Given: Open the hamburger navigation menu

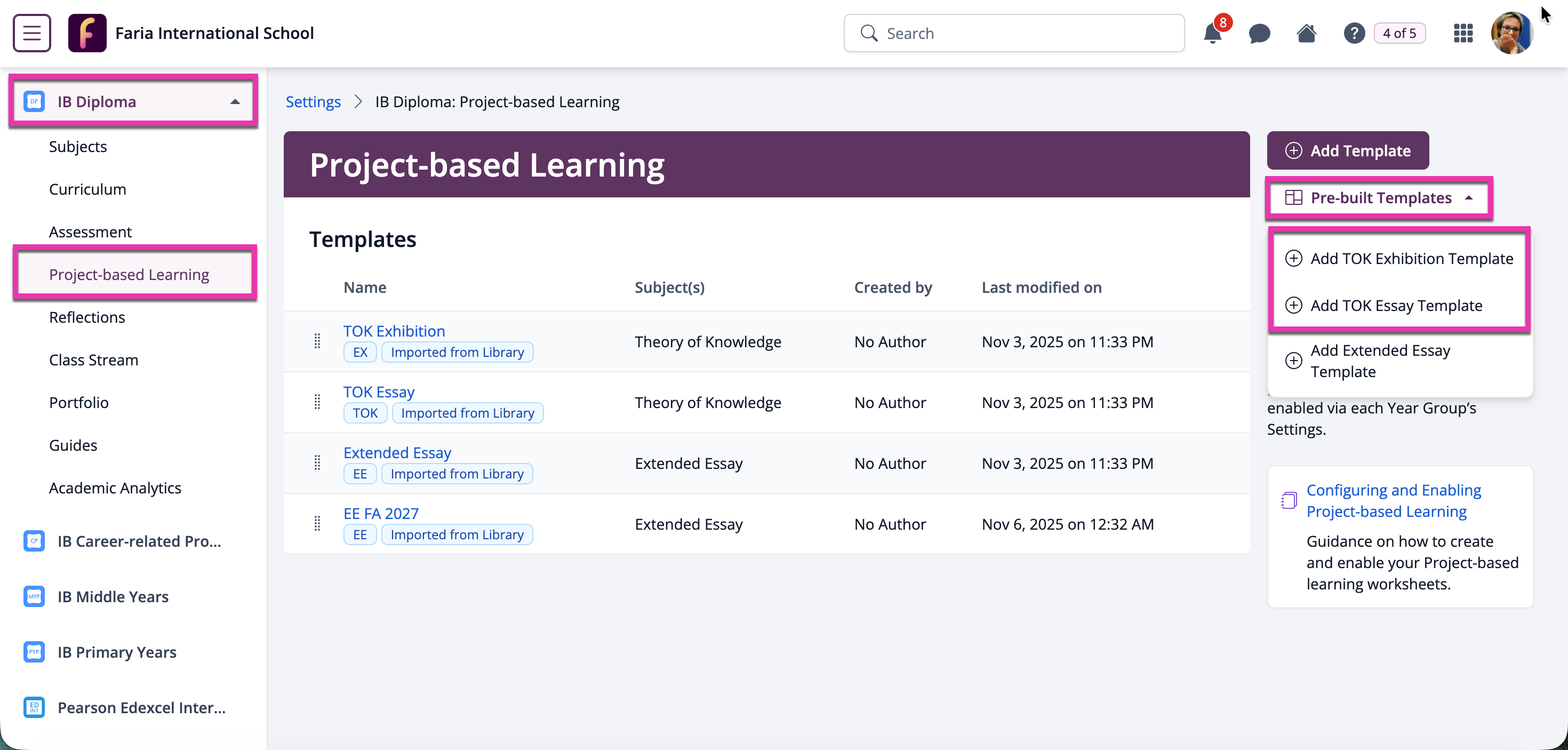Looking at the screenshot, I should 31,33.
